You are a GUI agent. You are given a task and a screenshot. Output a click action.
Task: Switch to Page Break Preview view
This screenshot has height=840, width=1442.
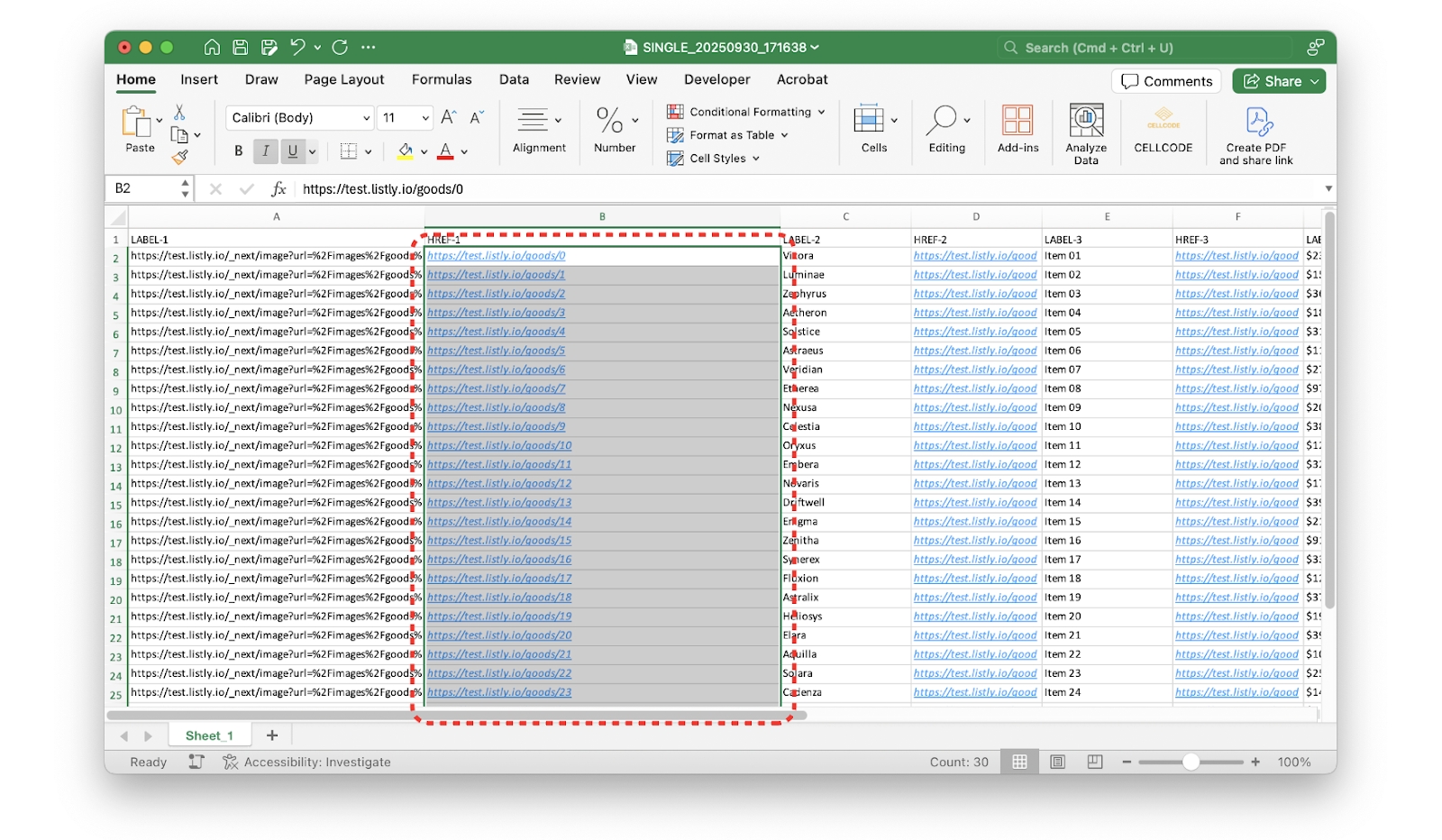coord(1095,762)
